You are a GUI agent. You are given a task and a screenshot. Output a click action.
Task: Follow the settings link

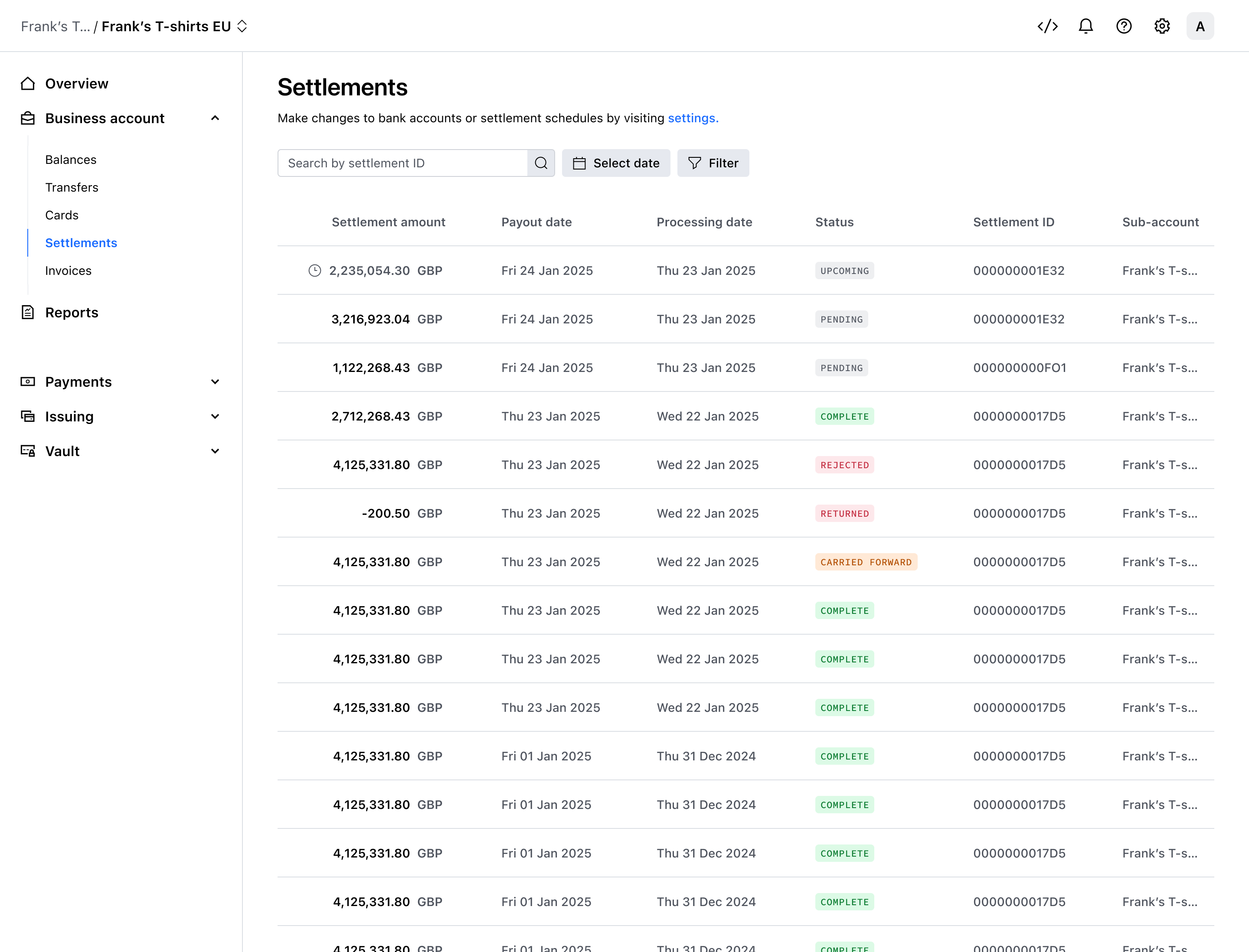pyautogui.click(x=693, y=118)
